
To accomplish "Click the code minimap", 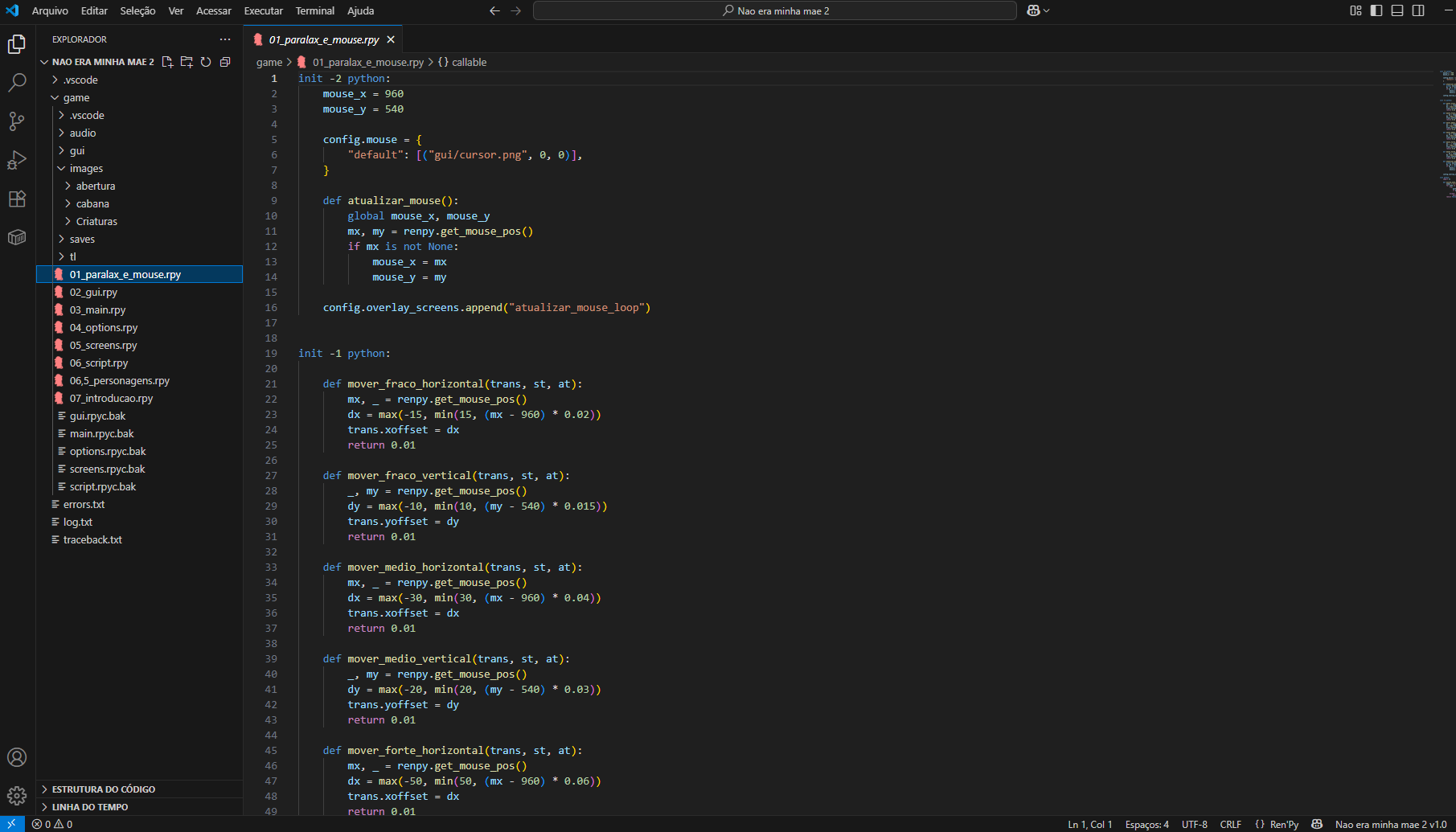I will click(x=1448, y=133).
